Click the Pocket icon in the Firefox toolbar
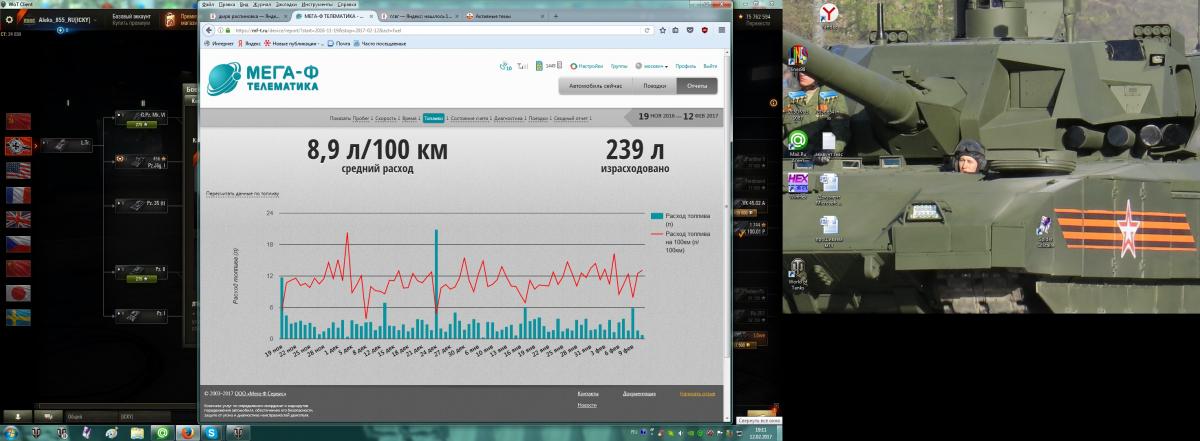The image size is (1200, 441). [690, 30]
